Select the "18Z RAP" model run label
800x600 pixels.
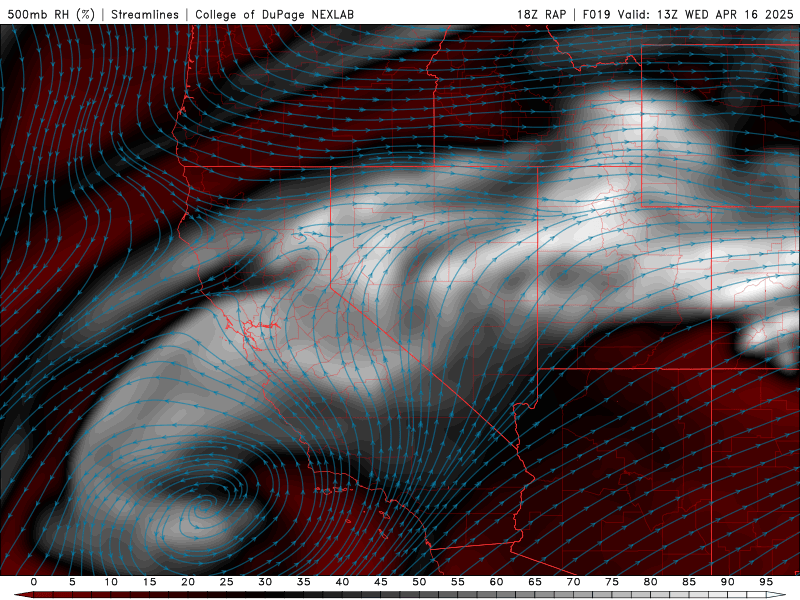(541, 14)
